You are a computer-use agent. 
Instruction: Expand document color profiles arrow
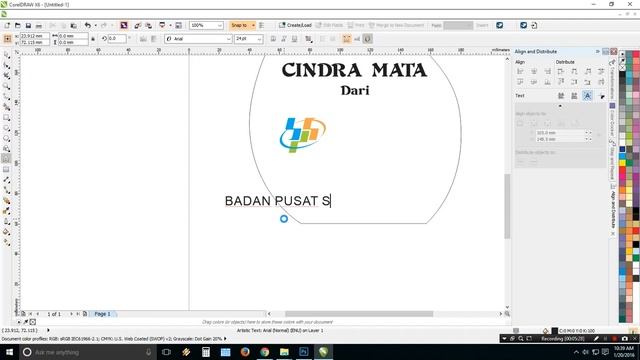[x=225, y=339]
